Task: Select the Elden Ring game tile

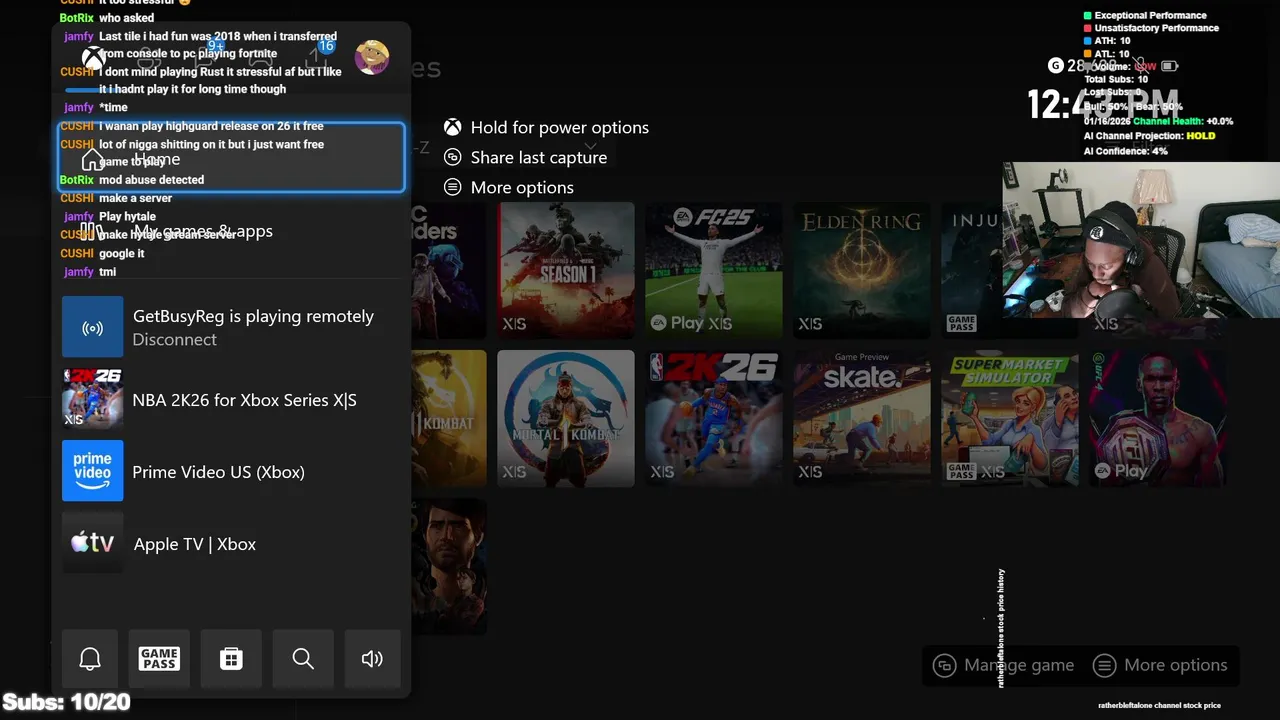Action: [x=862, y=270]
